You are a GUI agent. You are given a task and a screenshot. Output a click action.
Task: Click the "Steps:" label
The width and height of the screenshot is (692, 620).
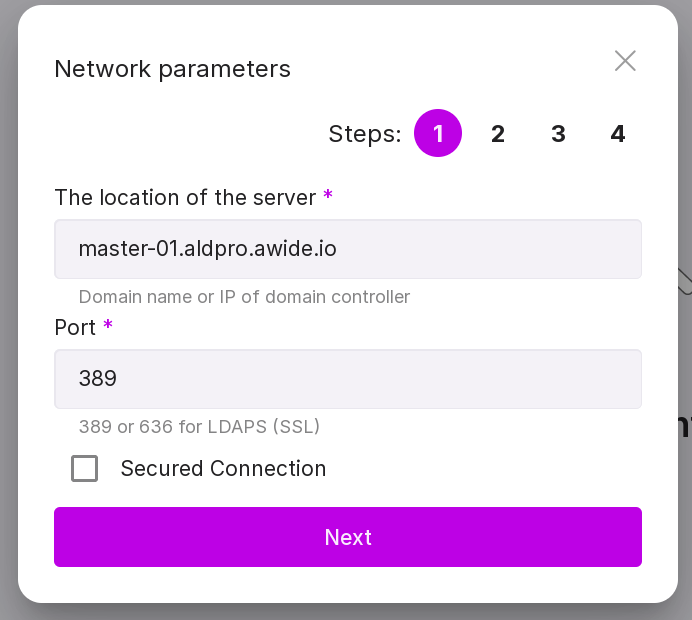click(x=364, y=134)
